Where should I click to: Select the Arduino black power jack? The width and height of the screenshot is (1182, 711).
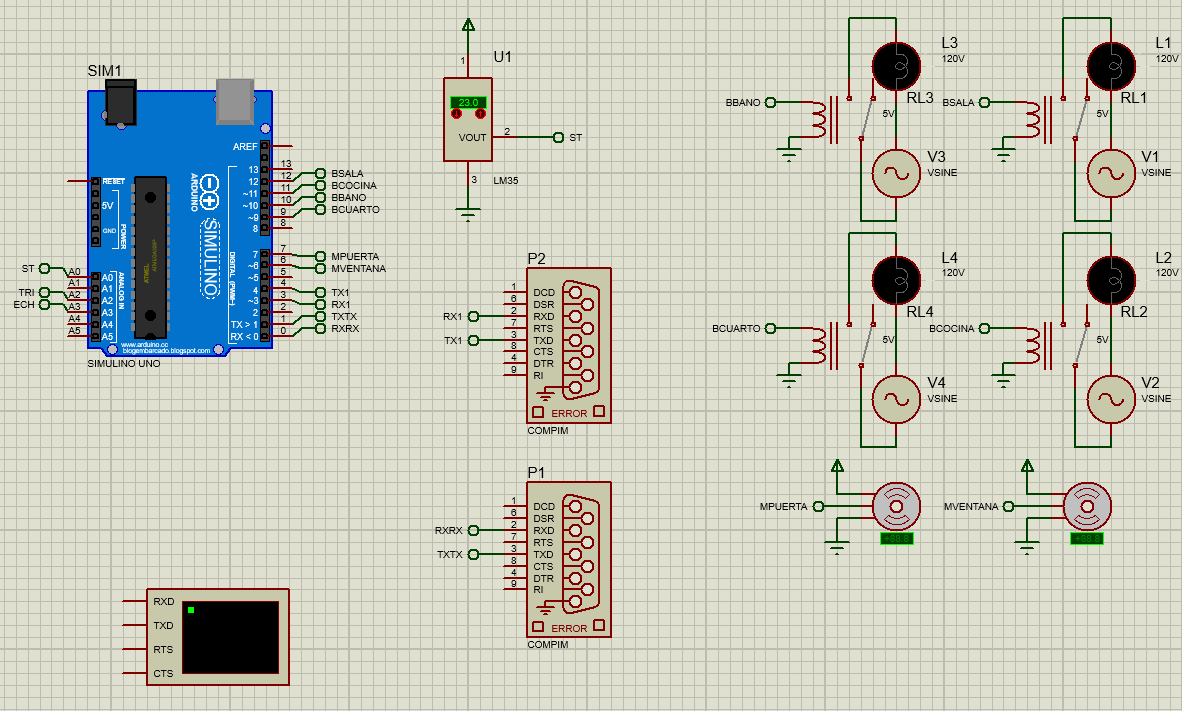pos(121,103)
